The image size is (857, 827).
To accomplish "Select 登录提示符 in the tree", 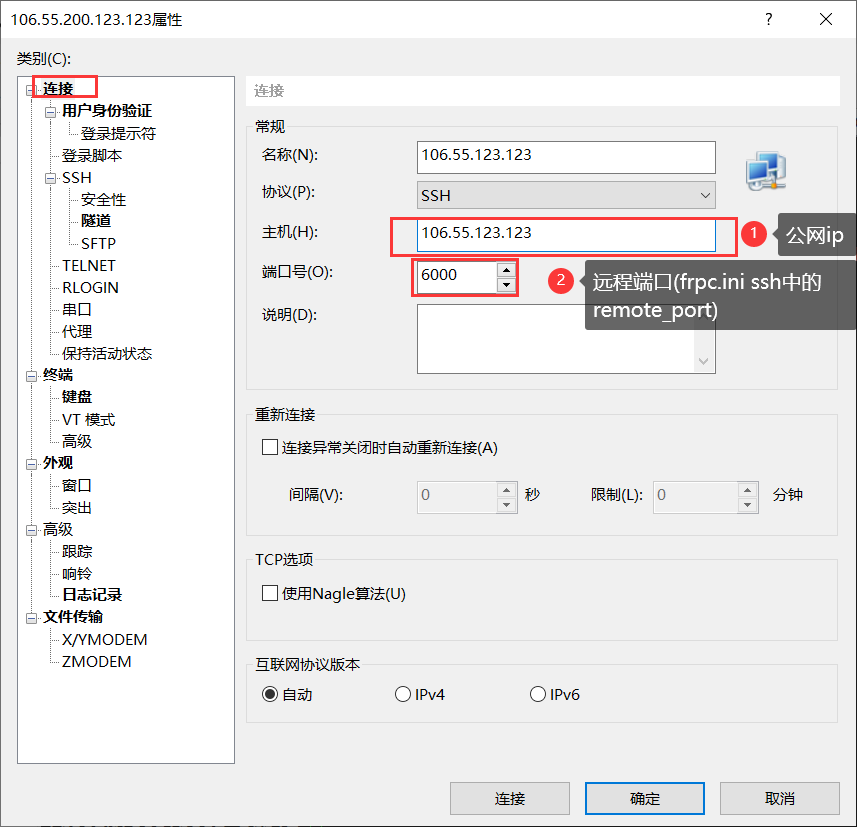I will pos(118,133).
